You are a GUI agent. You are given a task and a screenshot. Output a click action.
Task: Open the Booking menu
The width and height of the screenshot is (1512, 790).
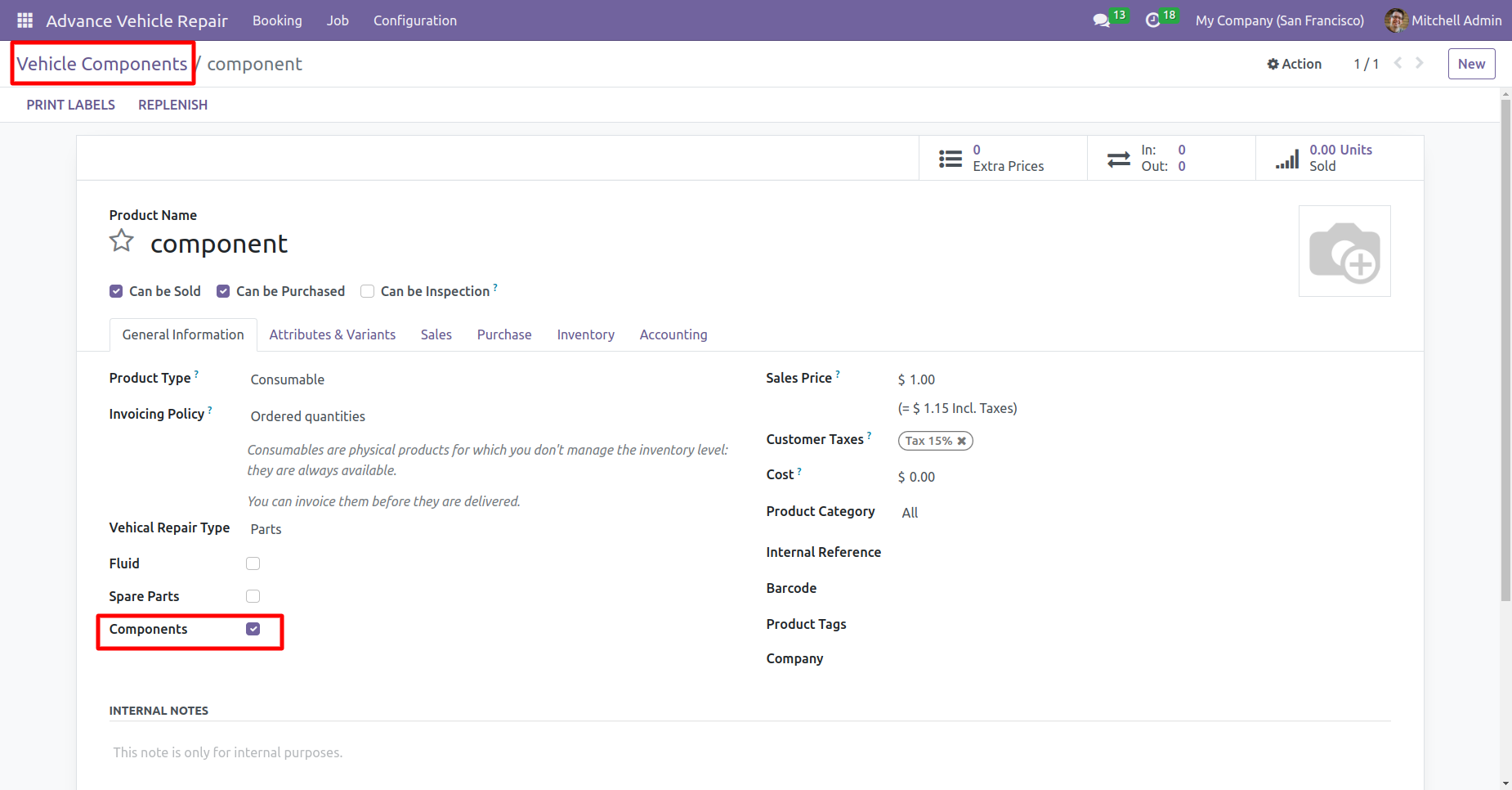pos(277,20)
